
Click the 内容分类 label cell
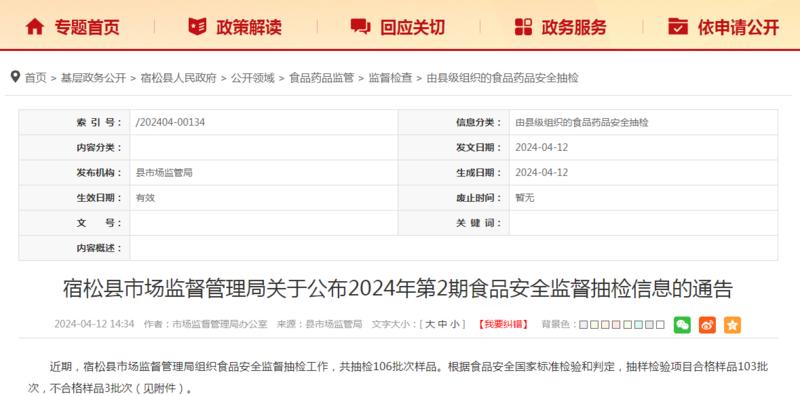click(x=74, y=147)
